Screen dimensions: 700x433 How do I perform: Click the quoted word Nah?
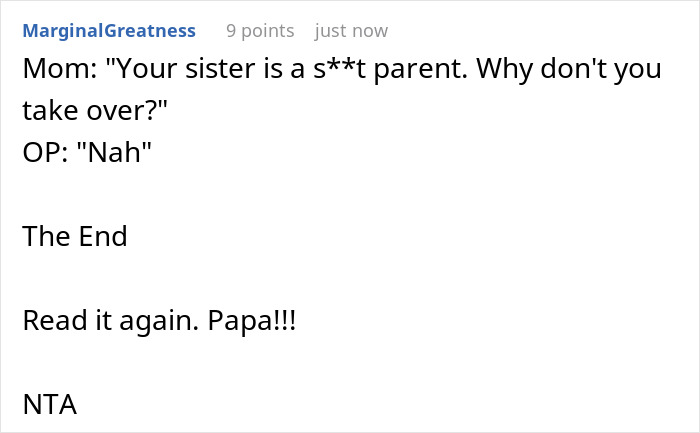[x=114, y=152]
